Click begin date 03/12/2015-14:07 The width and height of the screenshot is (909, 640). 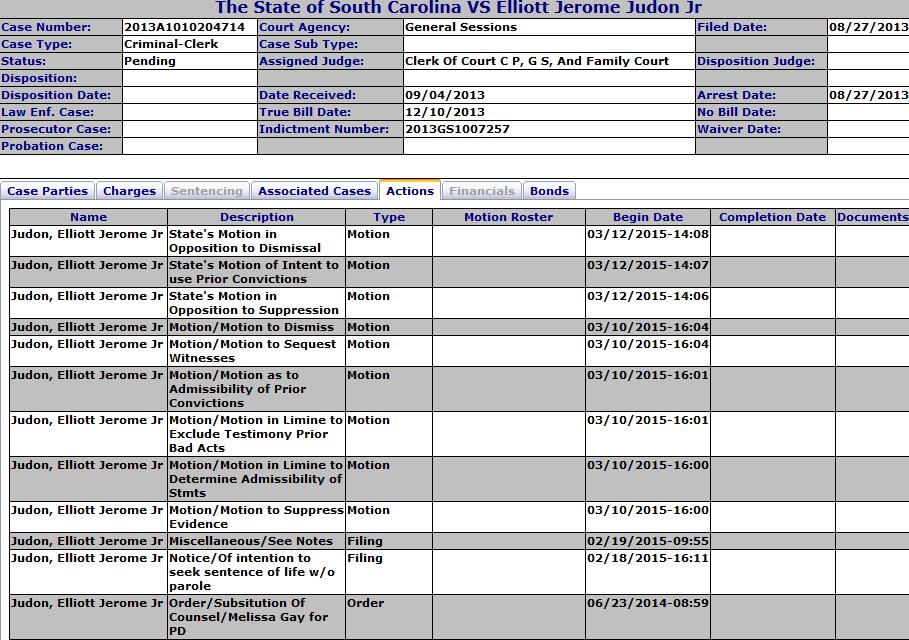coord(648,265)
